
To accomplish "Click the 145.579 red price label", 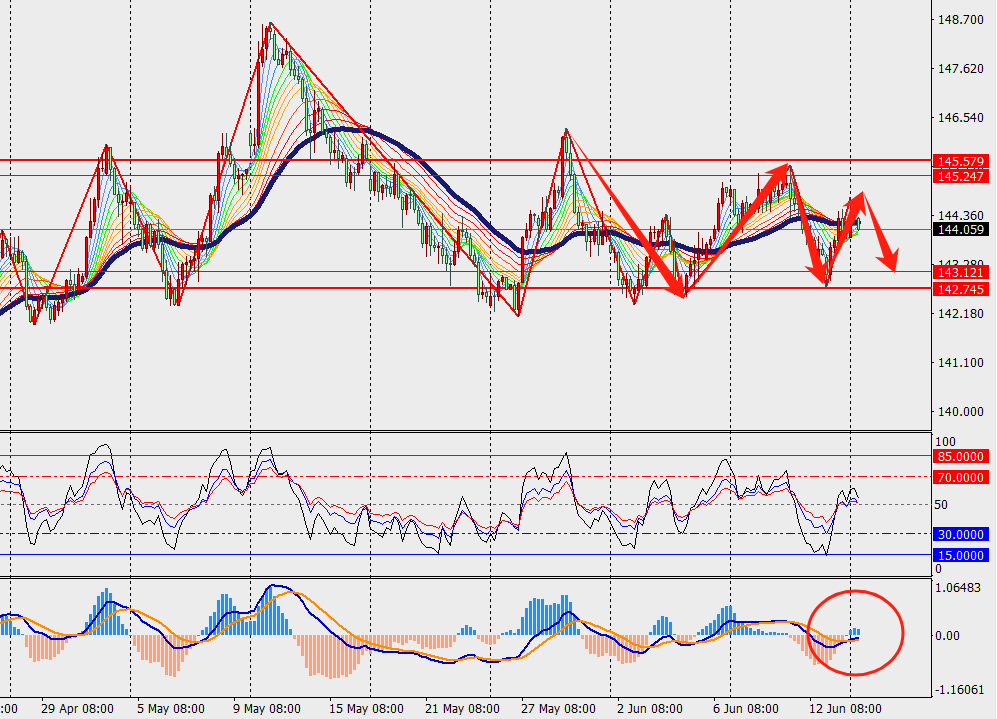I will [959, 161].
